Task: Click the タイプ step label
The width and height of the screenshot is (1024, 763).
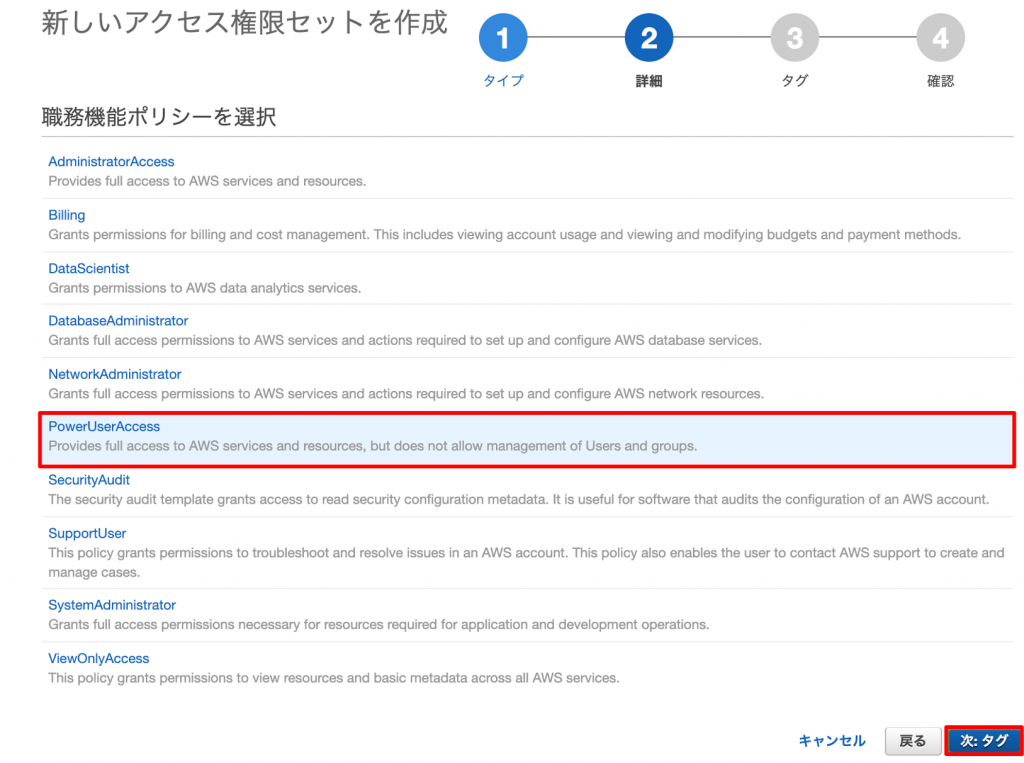Action: pos(503,81)
